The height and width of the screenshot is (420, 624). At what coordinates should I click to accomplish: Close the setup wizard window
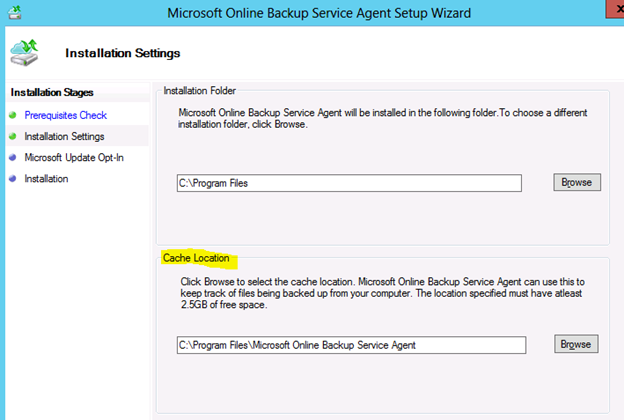(x=615, y=9)
